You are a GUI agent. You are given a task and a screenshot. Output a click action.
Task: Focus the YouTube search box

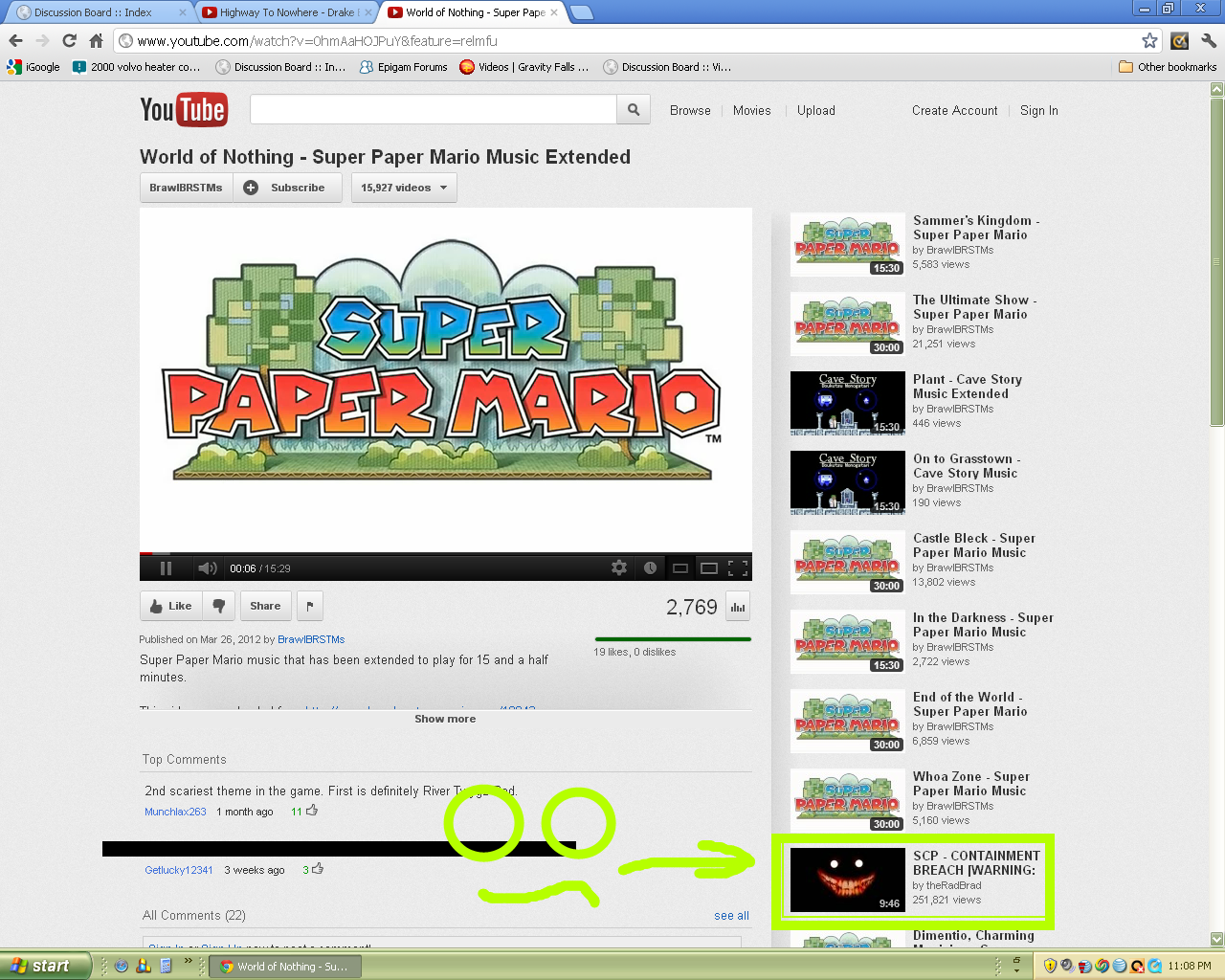click(434, 110)
